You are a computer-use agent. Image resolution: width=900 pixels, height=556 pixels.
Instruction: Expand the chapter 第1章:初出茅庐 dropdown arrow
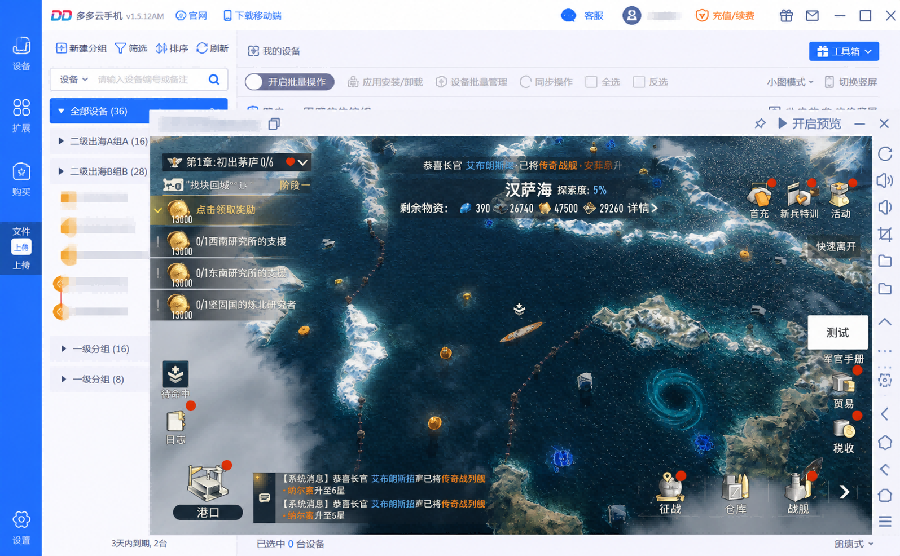pos(302,162)
